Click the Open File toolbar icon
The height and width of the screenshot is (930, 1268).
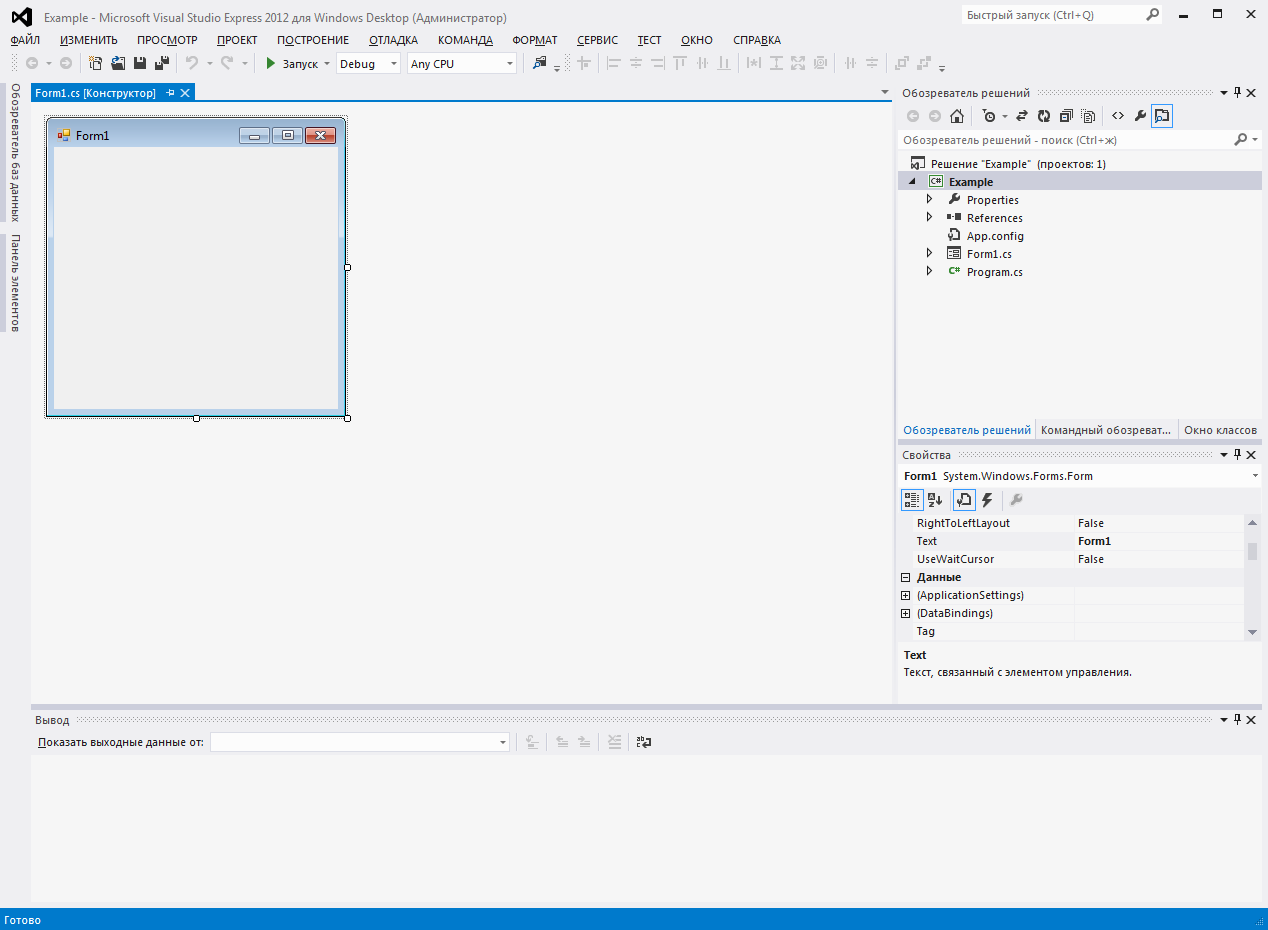pos(118,63)
